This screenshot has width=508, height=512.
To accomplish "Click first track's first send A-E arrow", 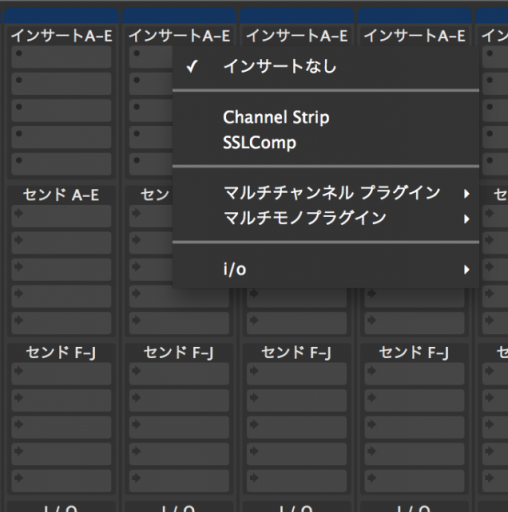I will [x=19, y=213].
